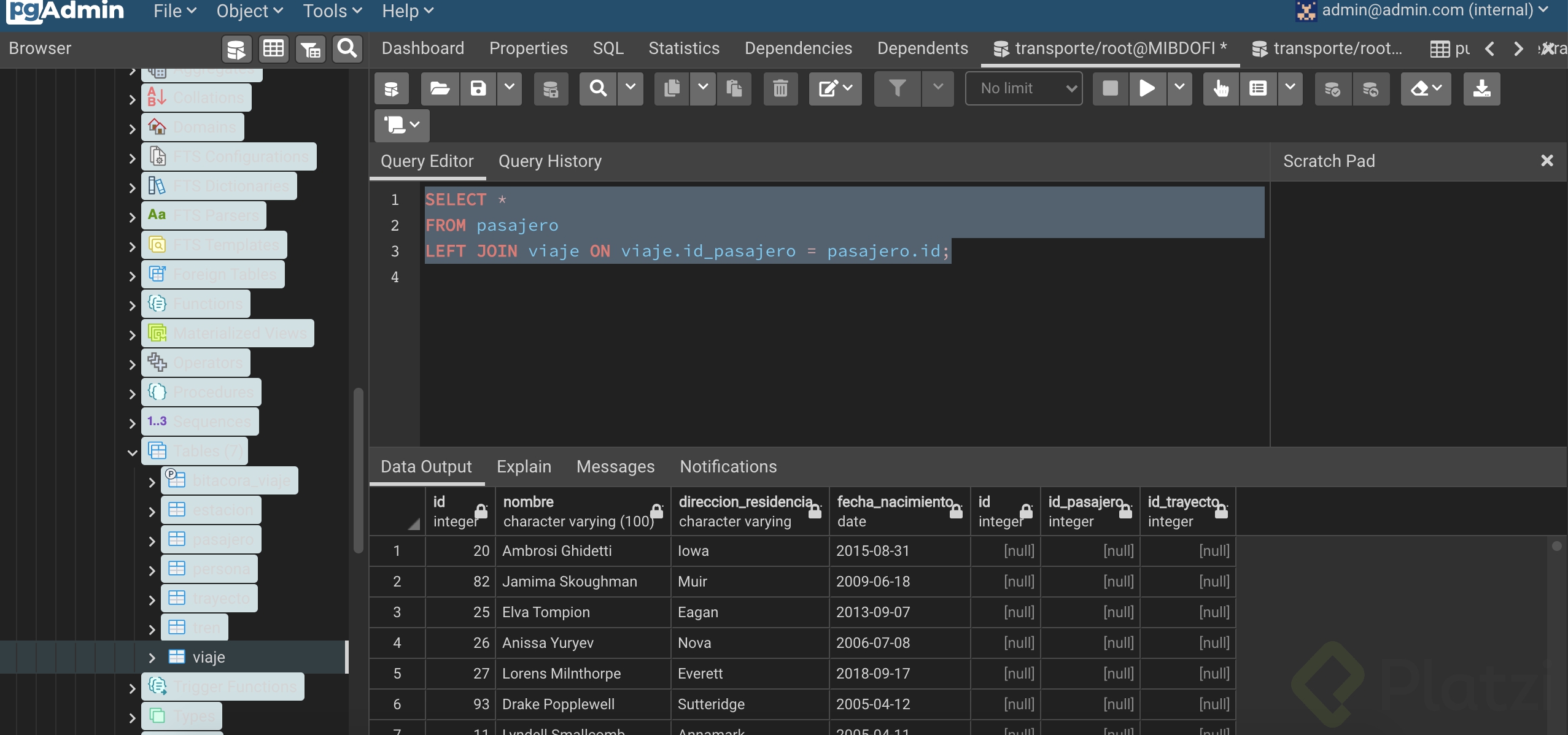Switch to the Dashboard tab
1568x735 pixels.
click(x=422, y=48)
